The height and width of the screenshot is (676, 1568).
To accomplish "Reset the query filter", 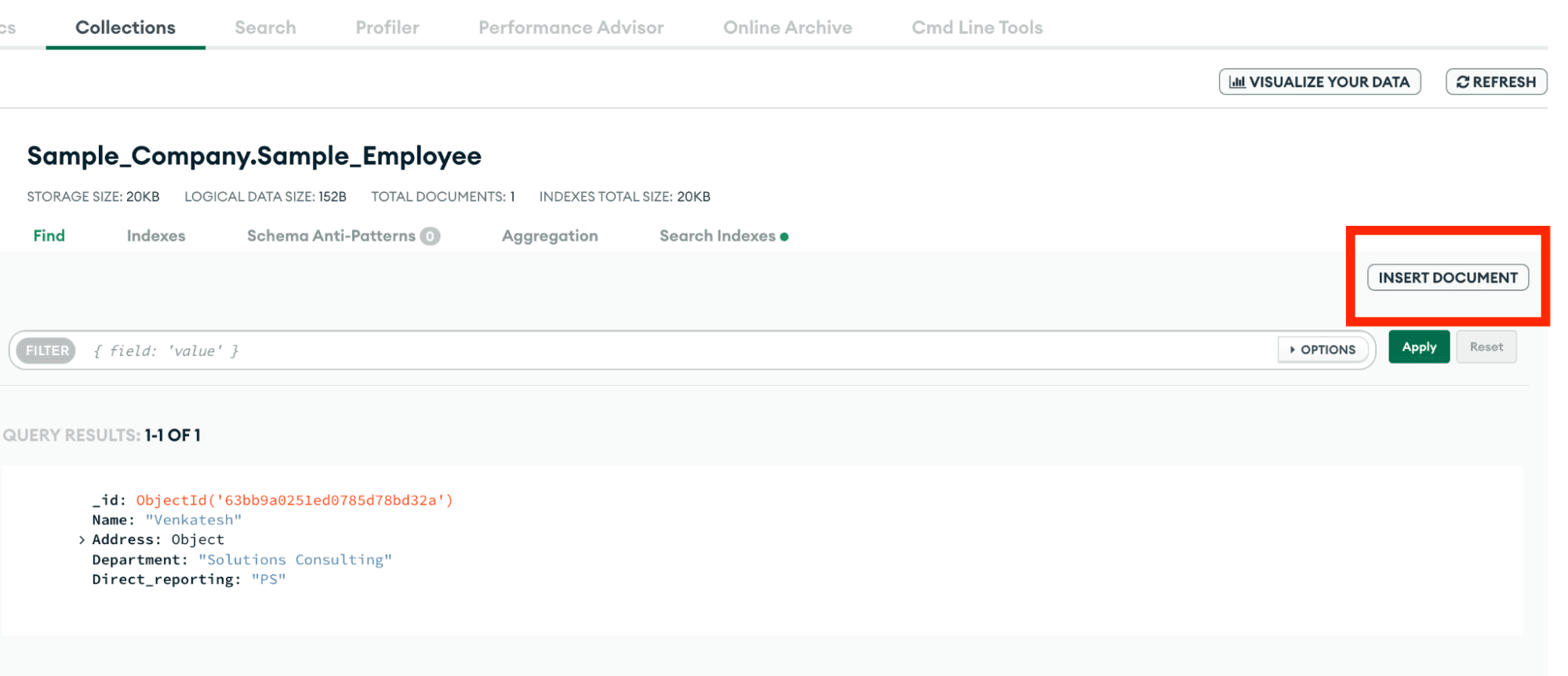I will point(1486,347).
